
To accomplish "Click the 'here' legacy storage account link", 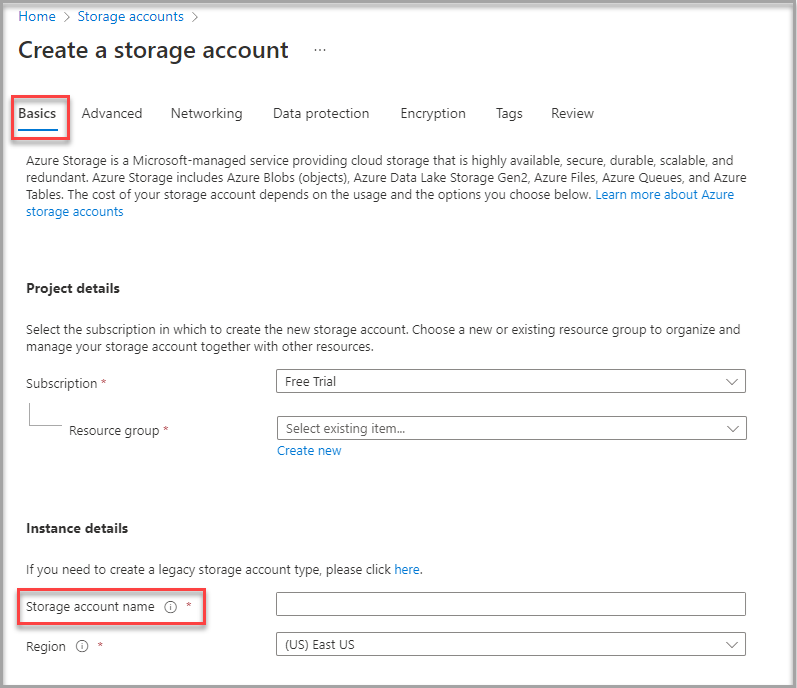I will click(x=407, y=570).
